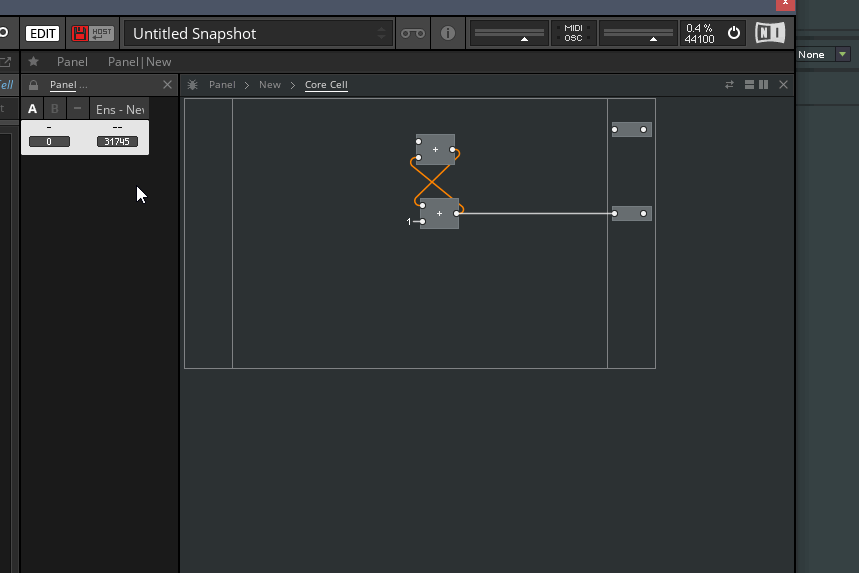Split the structure view horizontally
The image size is (859, 573).
[x=749, y=84]
